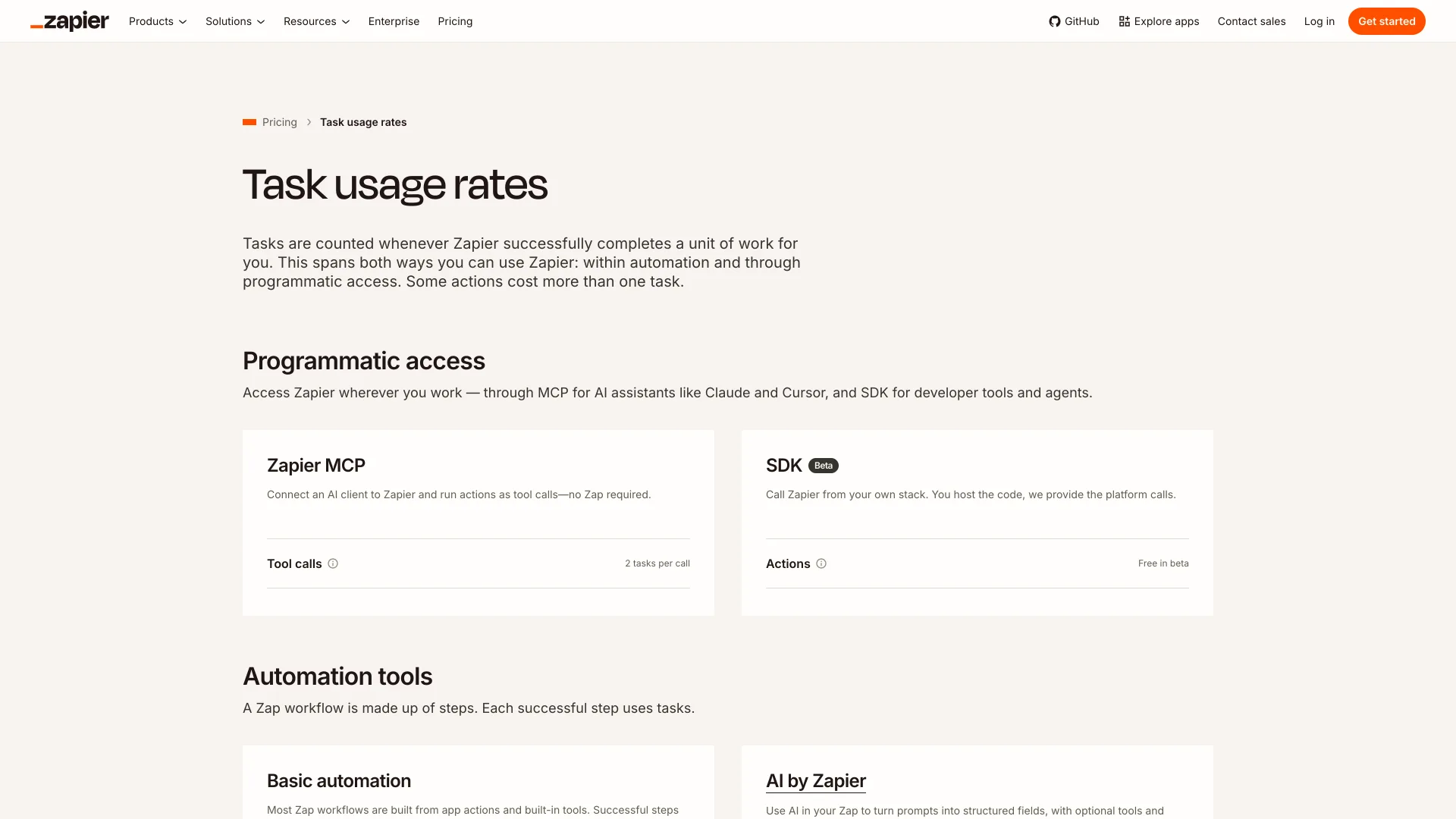
Task: Open the Products dropdown menu
Action: click(x=158, y=21)
